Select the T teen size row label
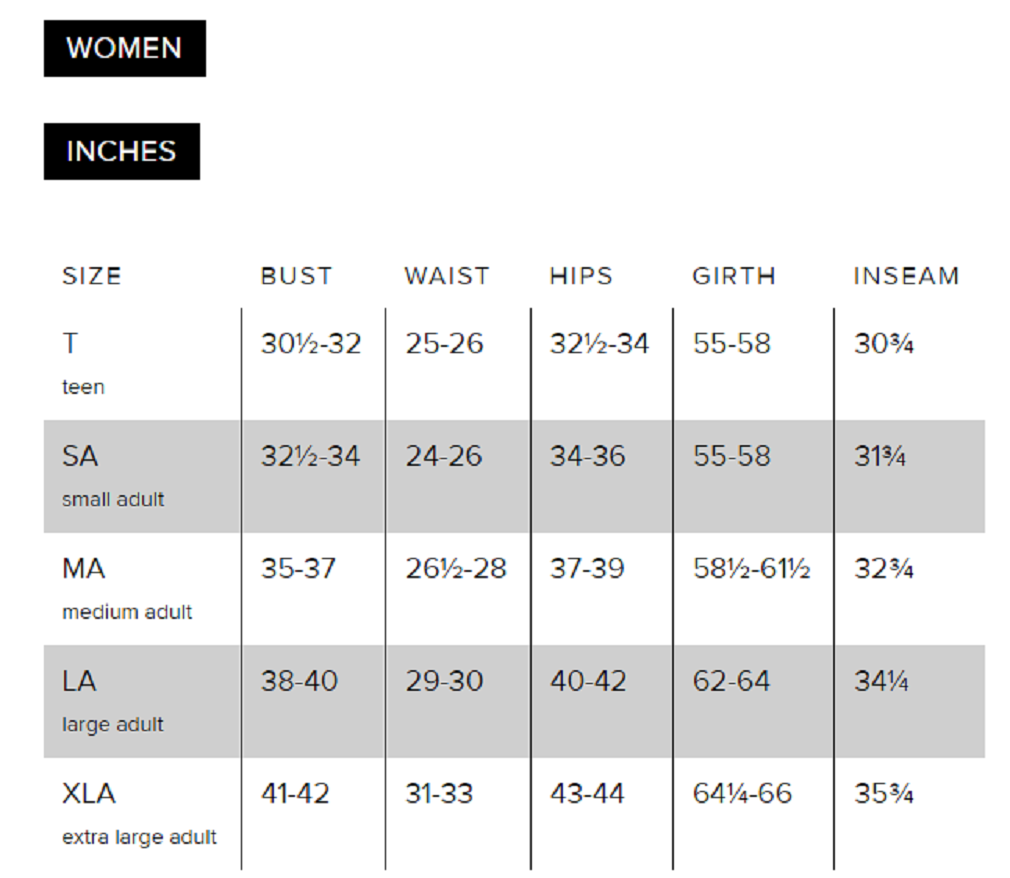Screen dimensions: 1010x878 pyautogui.click(x=83, y=362)
